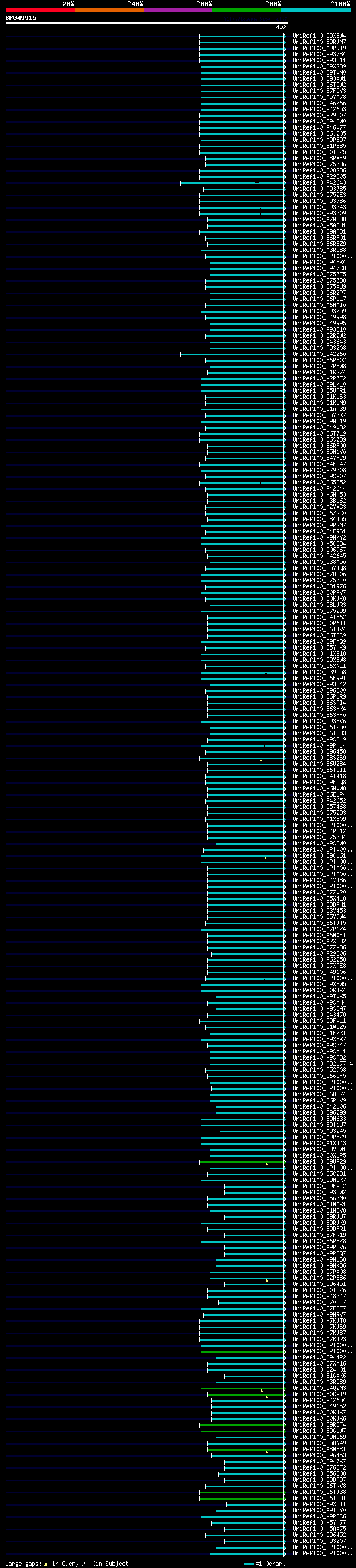Select hit label UniRef100_P29307
This screenshot has width=356, height=1568.
(x=319, y=116)
